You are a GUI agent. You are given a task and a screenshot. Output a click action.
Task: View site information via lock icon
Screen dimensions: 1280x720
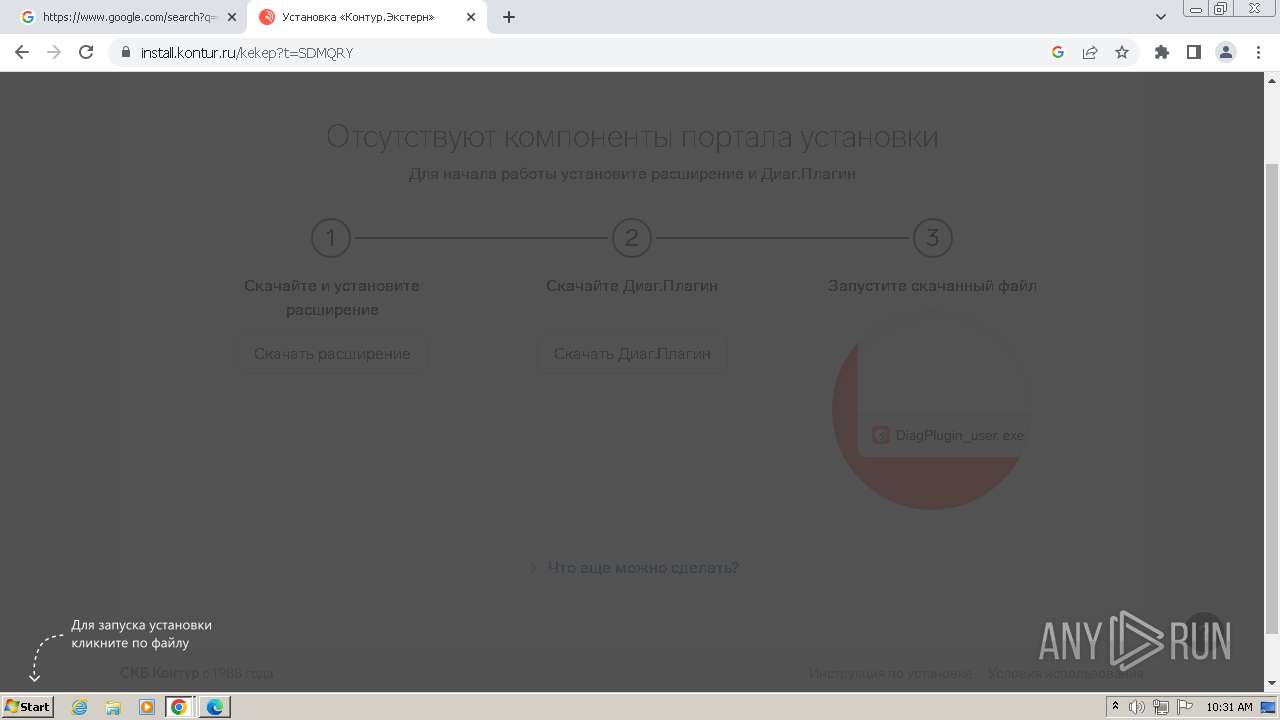126,52
